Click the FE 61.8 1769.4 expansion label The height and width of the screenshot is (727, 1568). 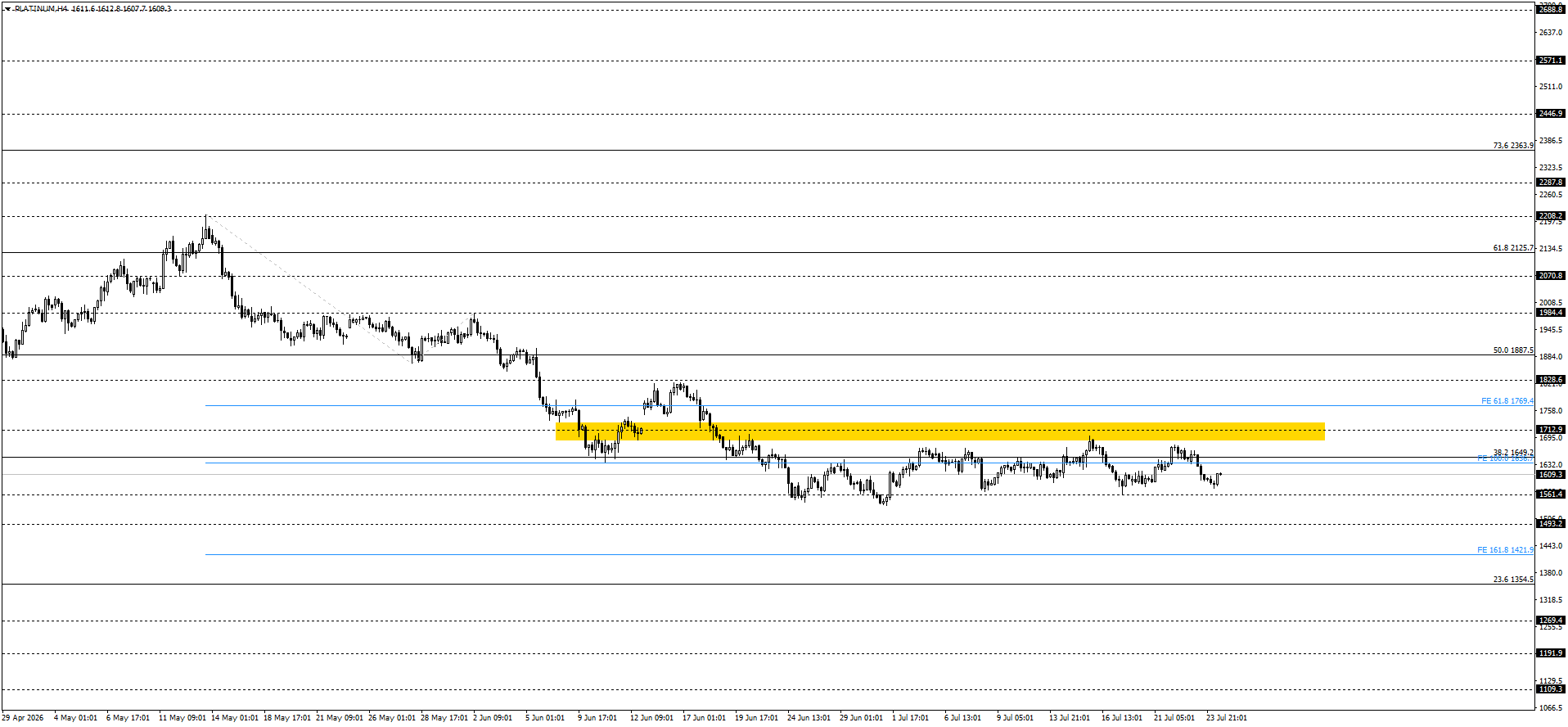[x=1507, y=401]
